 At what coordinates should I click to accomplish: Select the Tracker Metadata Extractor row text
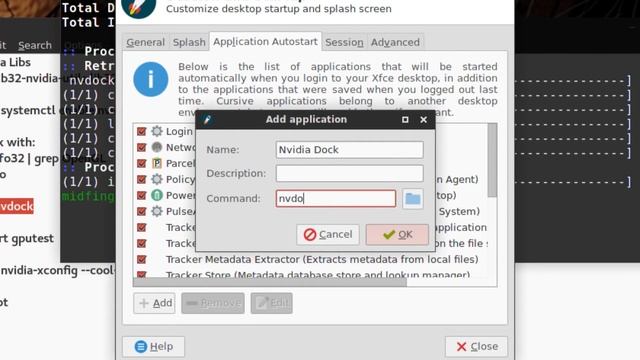coord(322,259)
